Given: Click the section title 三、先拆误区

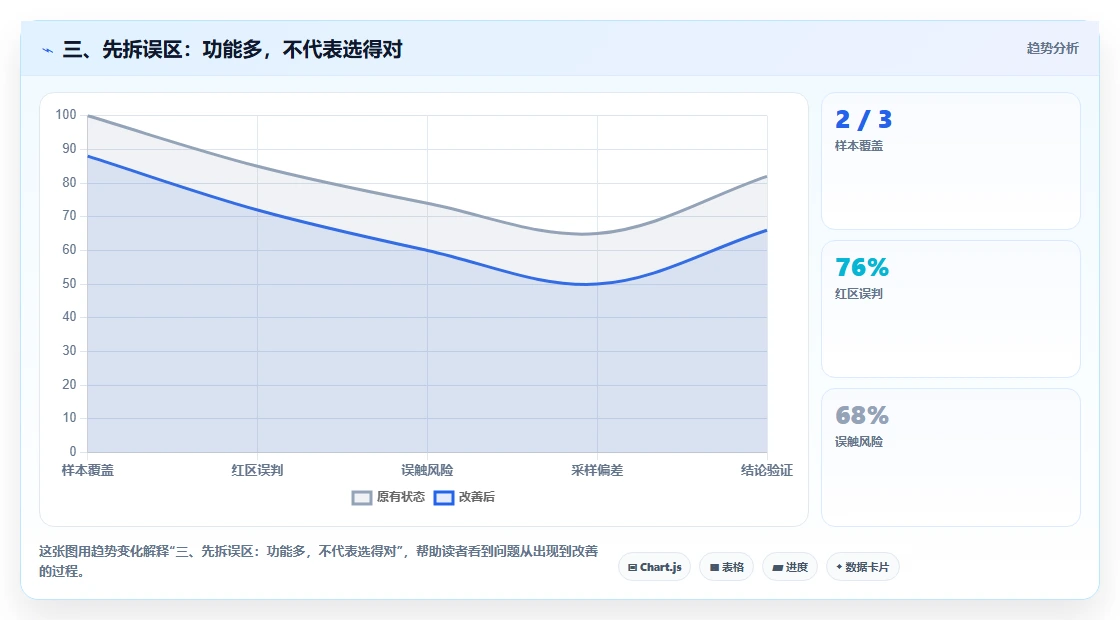Looking at the screenshot, I should [232, 49].
